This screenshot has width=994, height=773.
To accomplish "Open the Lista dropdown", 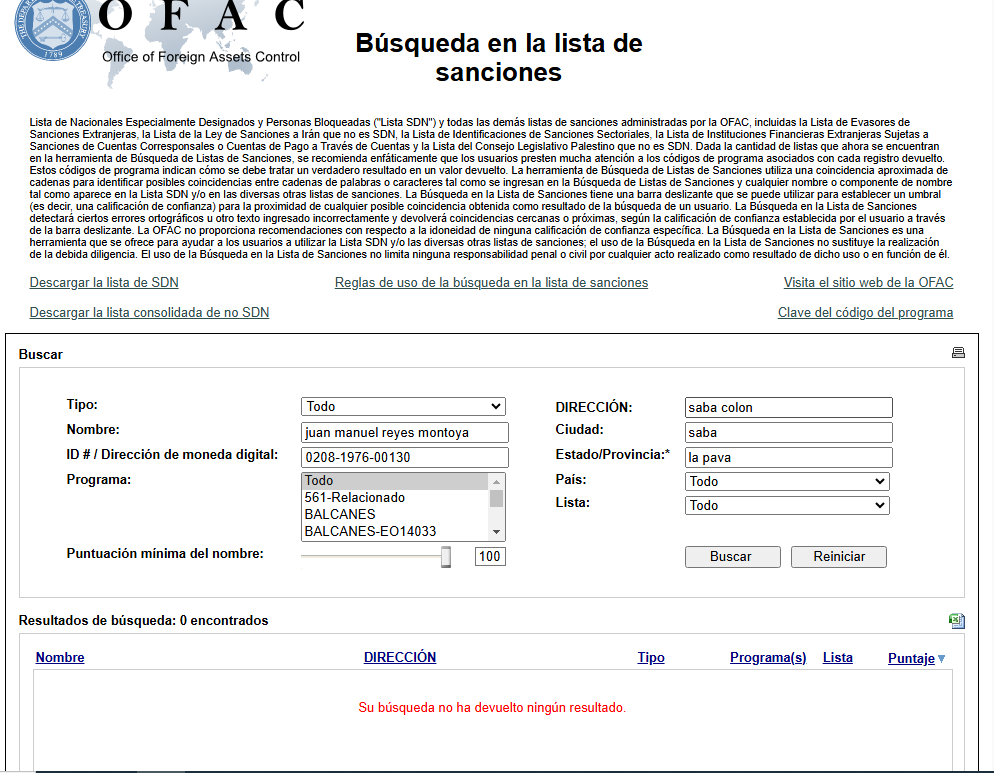I will tap(788, 506).
